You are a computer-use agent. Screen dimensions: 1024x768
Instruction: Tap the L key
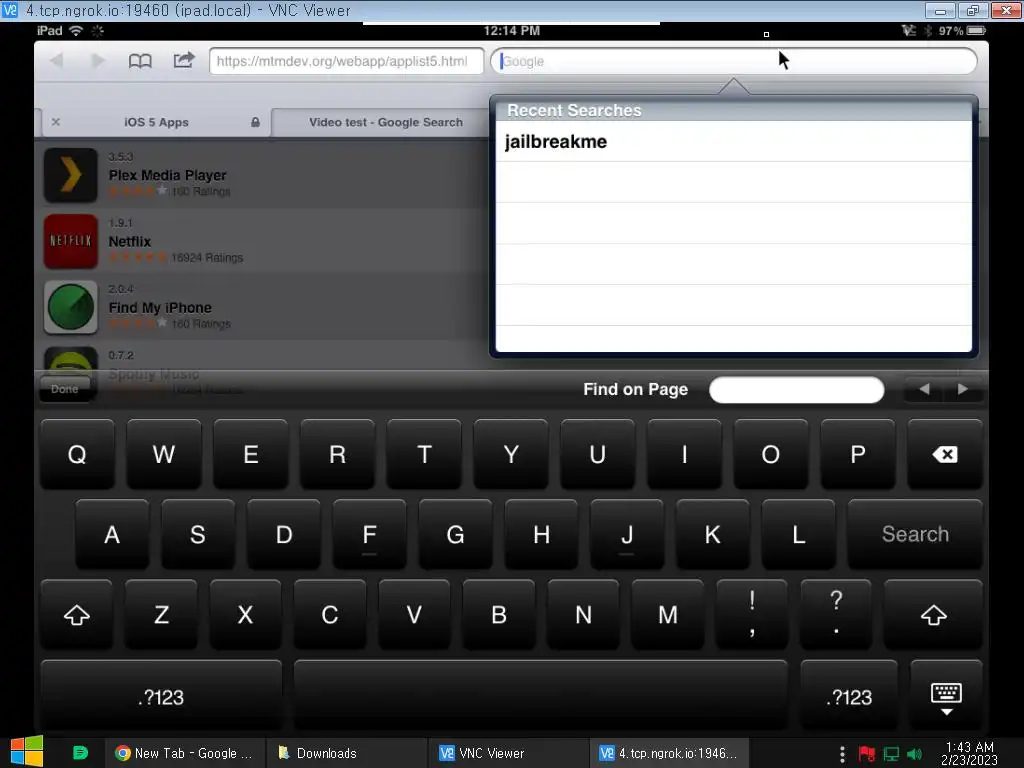coord(799,535)
